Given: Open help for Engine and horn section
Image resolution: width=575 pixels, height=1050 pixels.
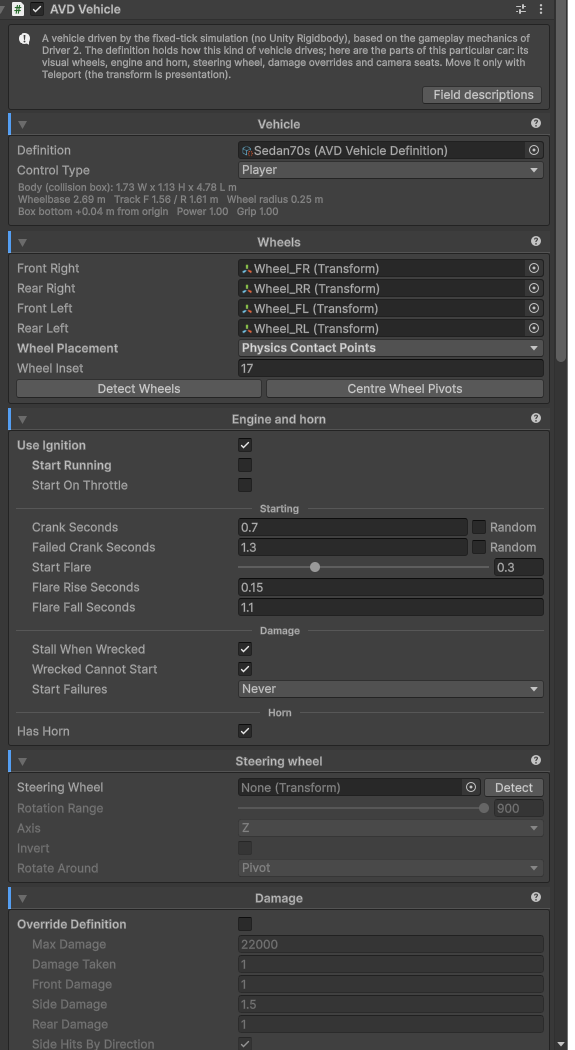Looking at the screenshot, I should 536,418.
